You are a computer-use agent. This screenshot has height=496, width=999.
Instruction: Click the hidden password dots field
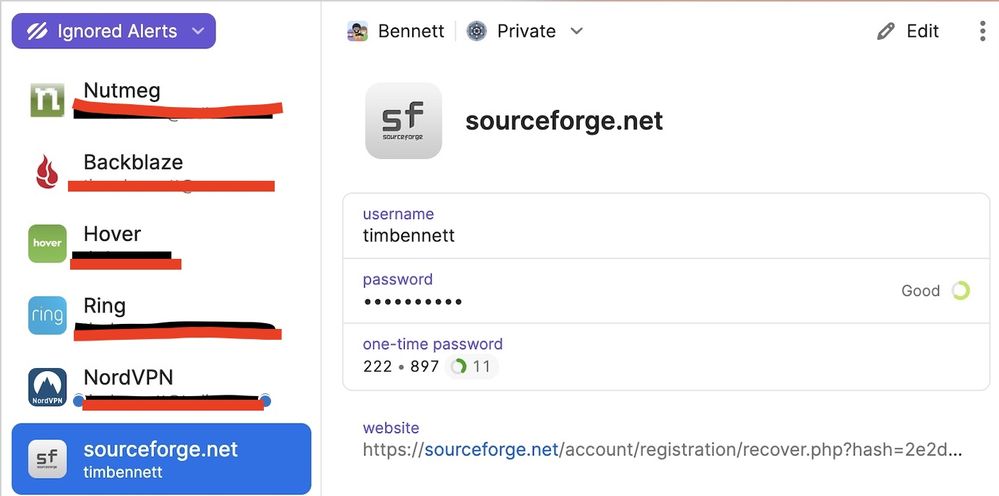click(x=413, y=302)
